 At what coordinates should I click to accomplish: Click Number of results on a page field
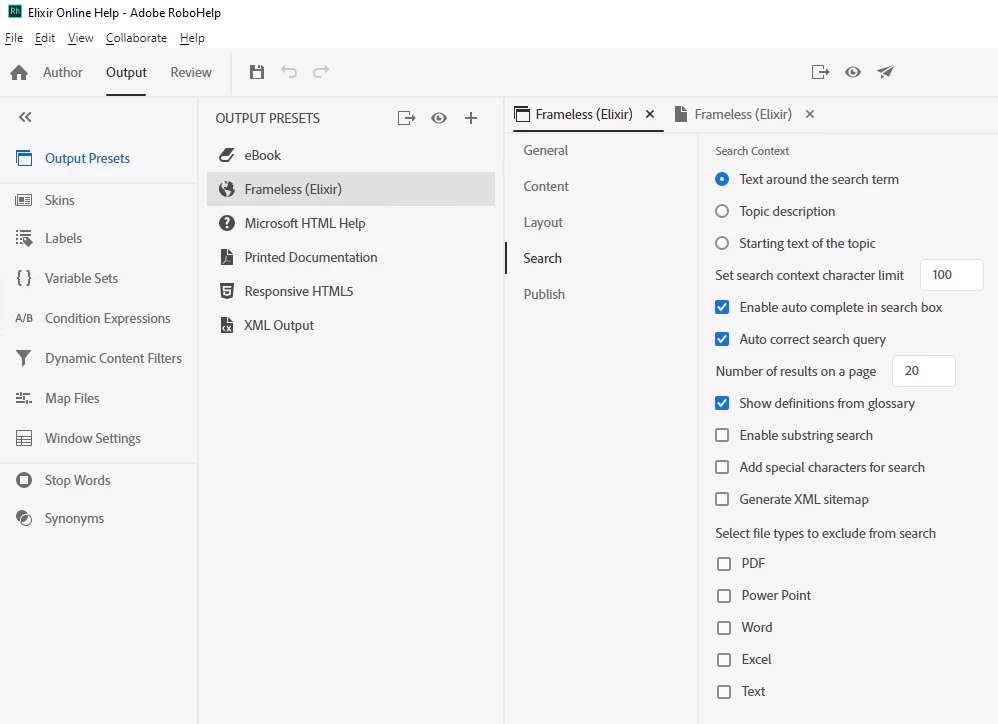[924, 371]
